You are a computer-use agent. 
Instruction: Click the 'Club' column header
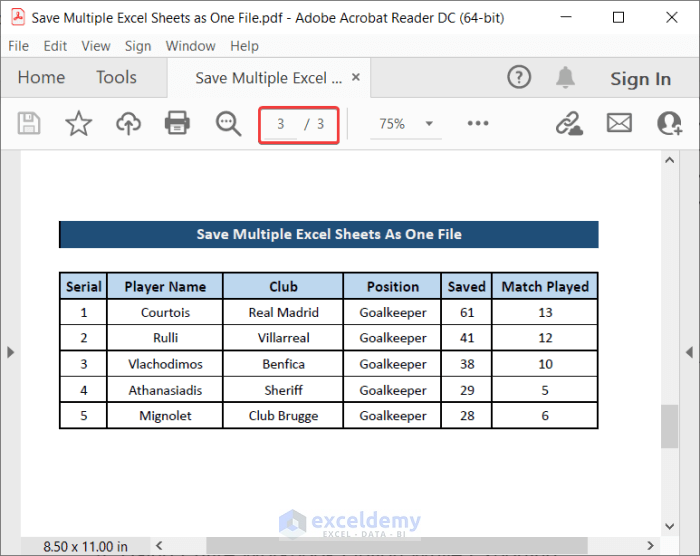point(283,286)
